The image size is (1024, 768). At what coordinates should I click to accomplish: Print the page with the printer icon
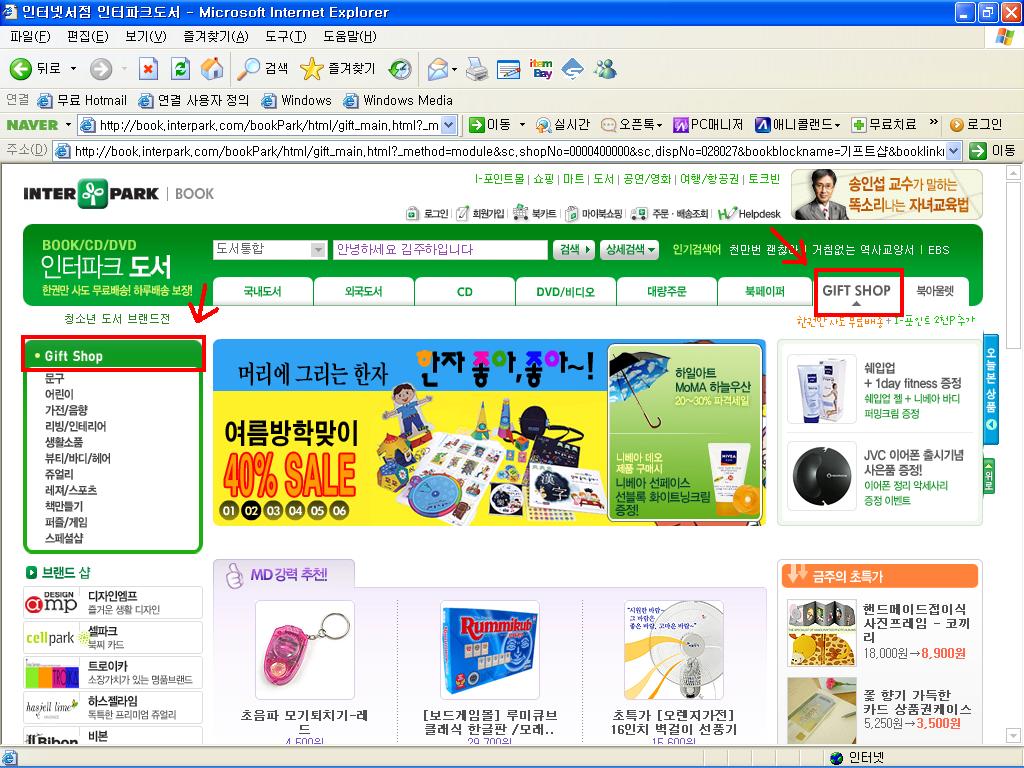477,68
